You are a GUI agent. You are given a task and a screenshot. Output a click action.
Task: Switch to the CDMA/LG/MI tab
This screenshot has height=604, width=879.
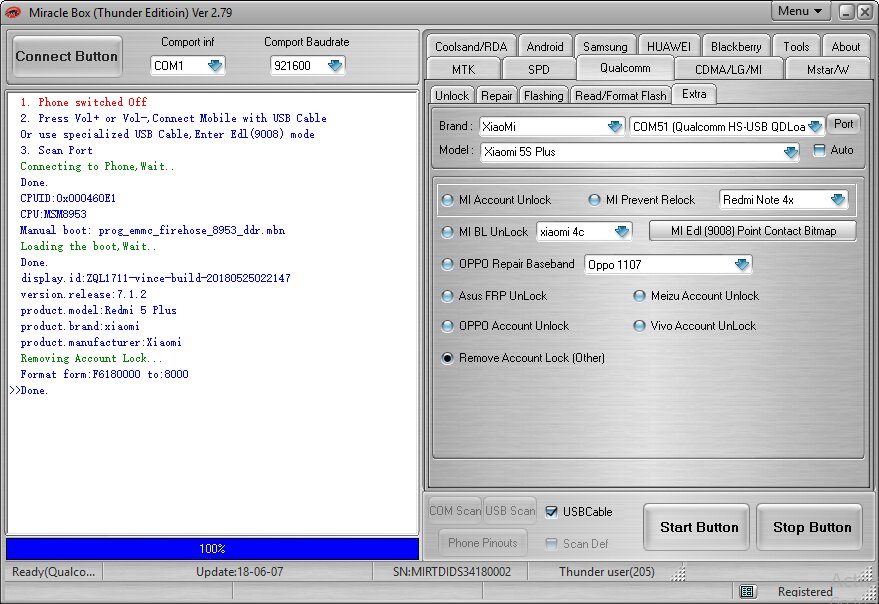tap(728, 70)
